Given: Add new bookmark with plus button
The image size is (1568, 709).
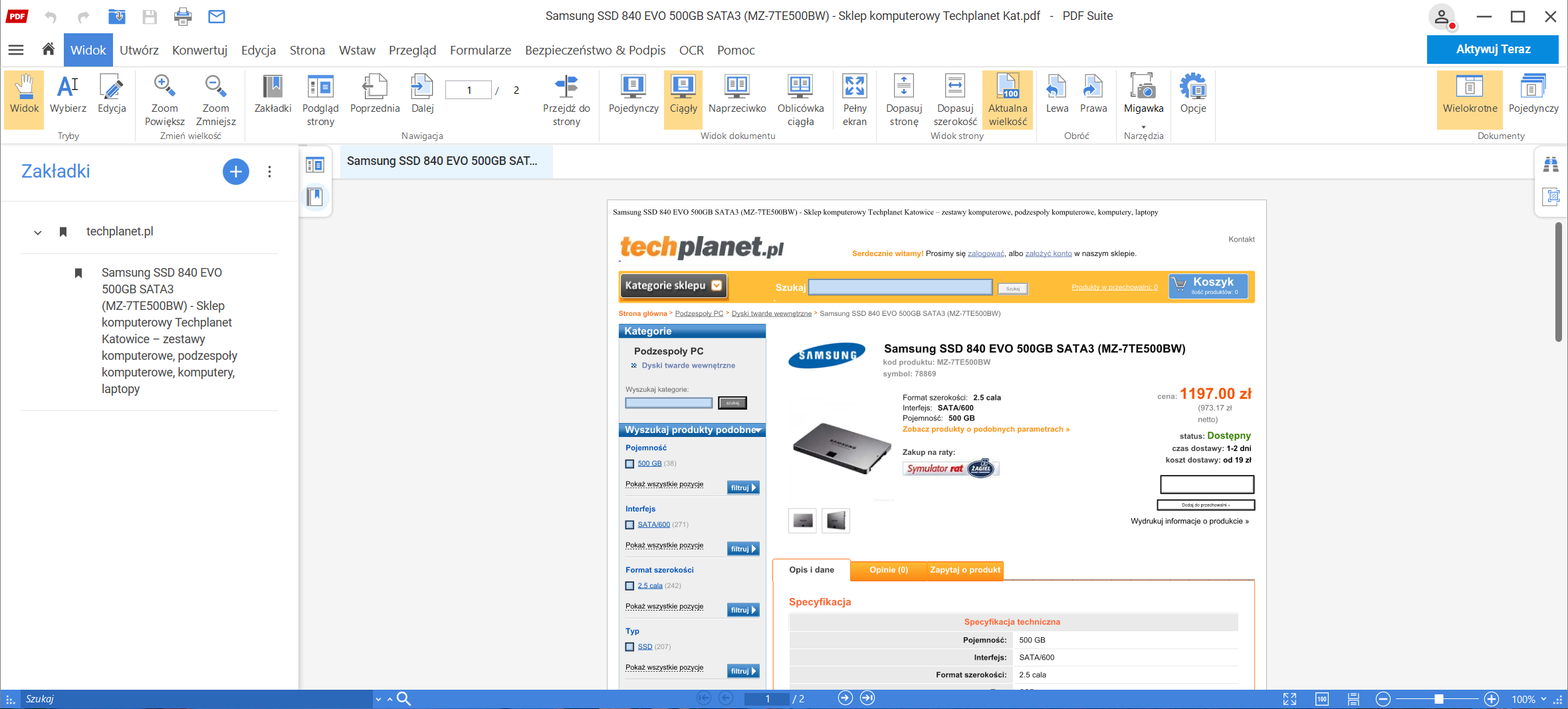Looking at the screenshot, I should (x=235, y=172).
